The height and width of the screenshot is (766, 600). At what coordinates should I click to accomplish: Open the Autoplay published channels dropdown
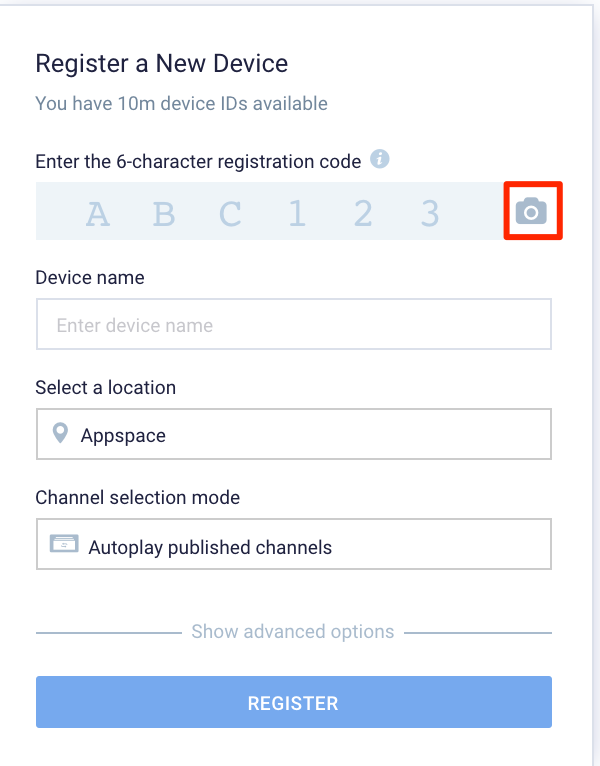pyautogui.click(x=294, y=544)
